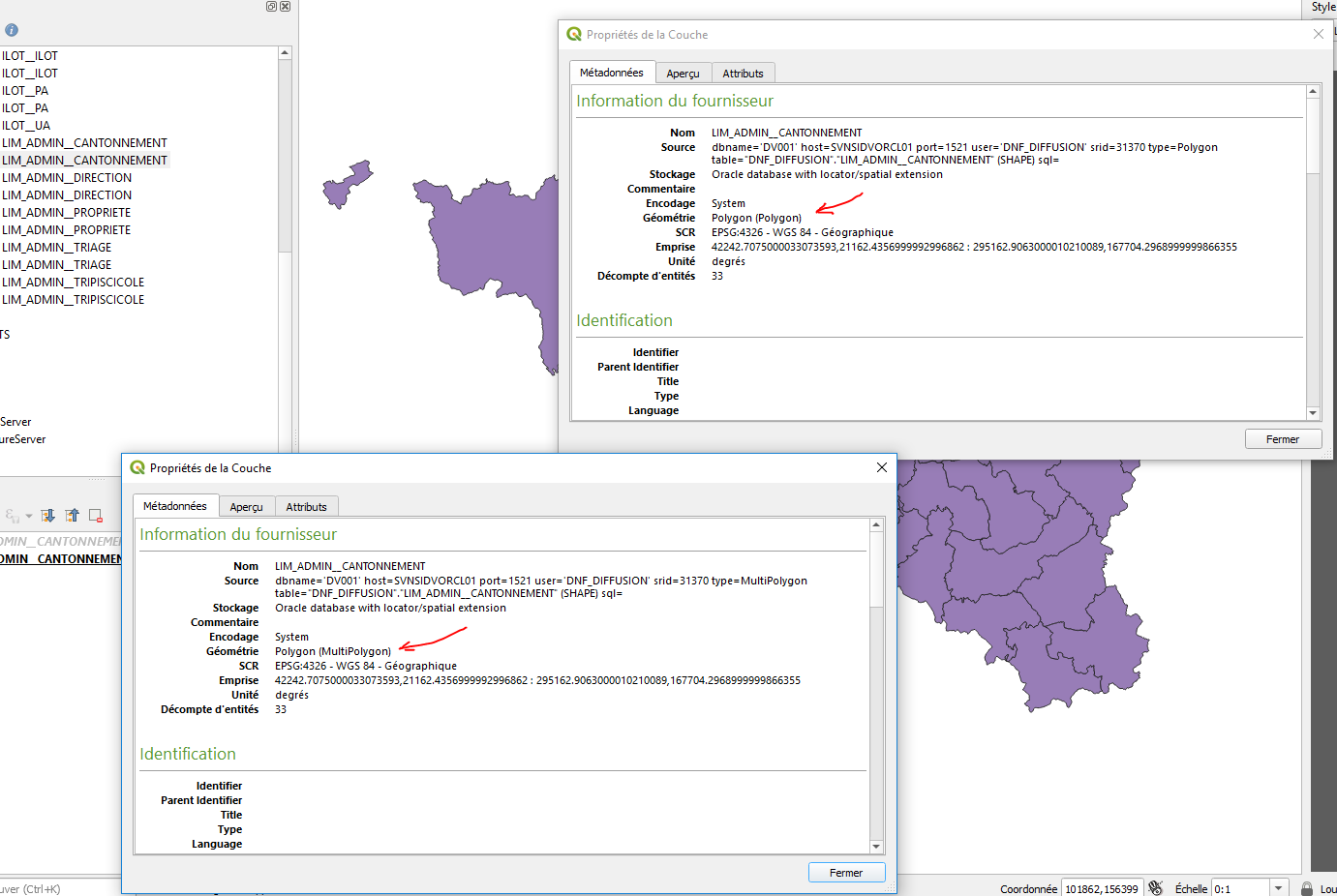Click the float panel icon at top left
Screen dimensions: 1337x896
270,6
